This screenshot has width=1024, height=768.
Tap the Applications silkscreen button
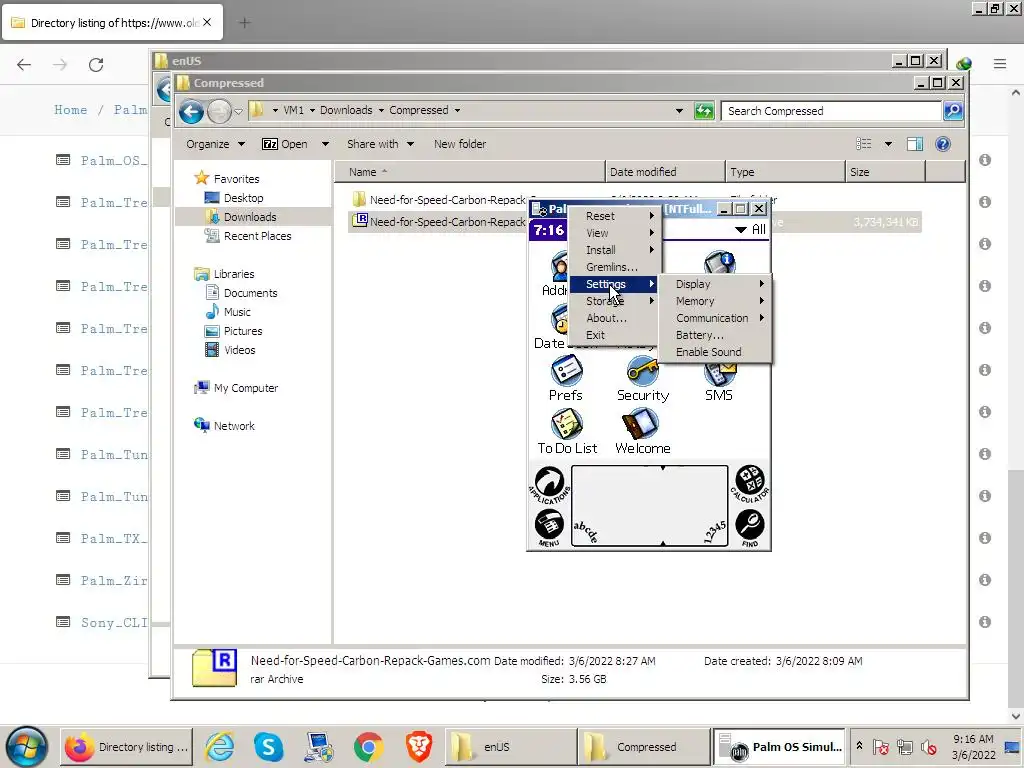[549, 485]
